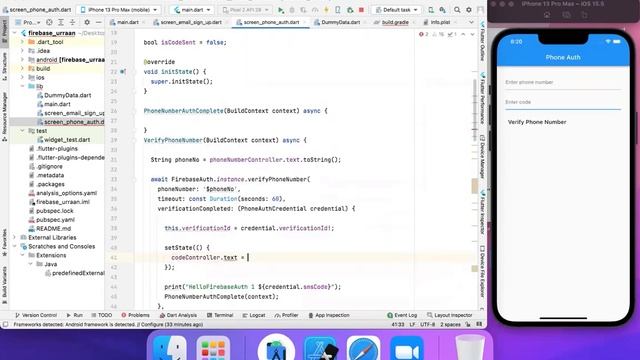Open Finder from the Dock
This screenshot has height=360, width=640.
click(x=170, y=349)
